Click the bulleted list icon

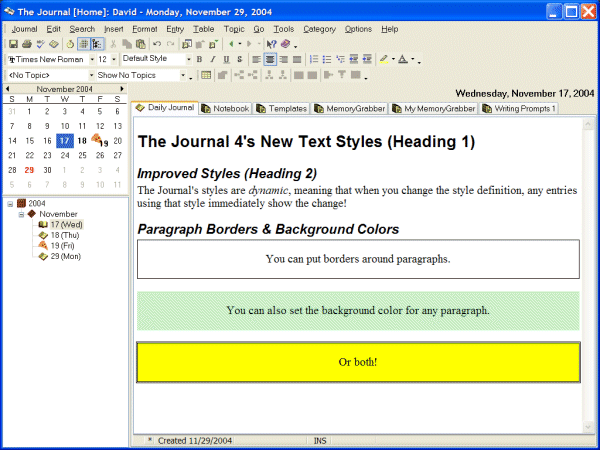[327, 60]
